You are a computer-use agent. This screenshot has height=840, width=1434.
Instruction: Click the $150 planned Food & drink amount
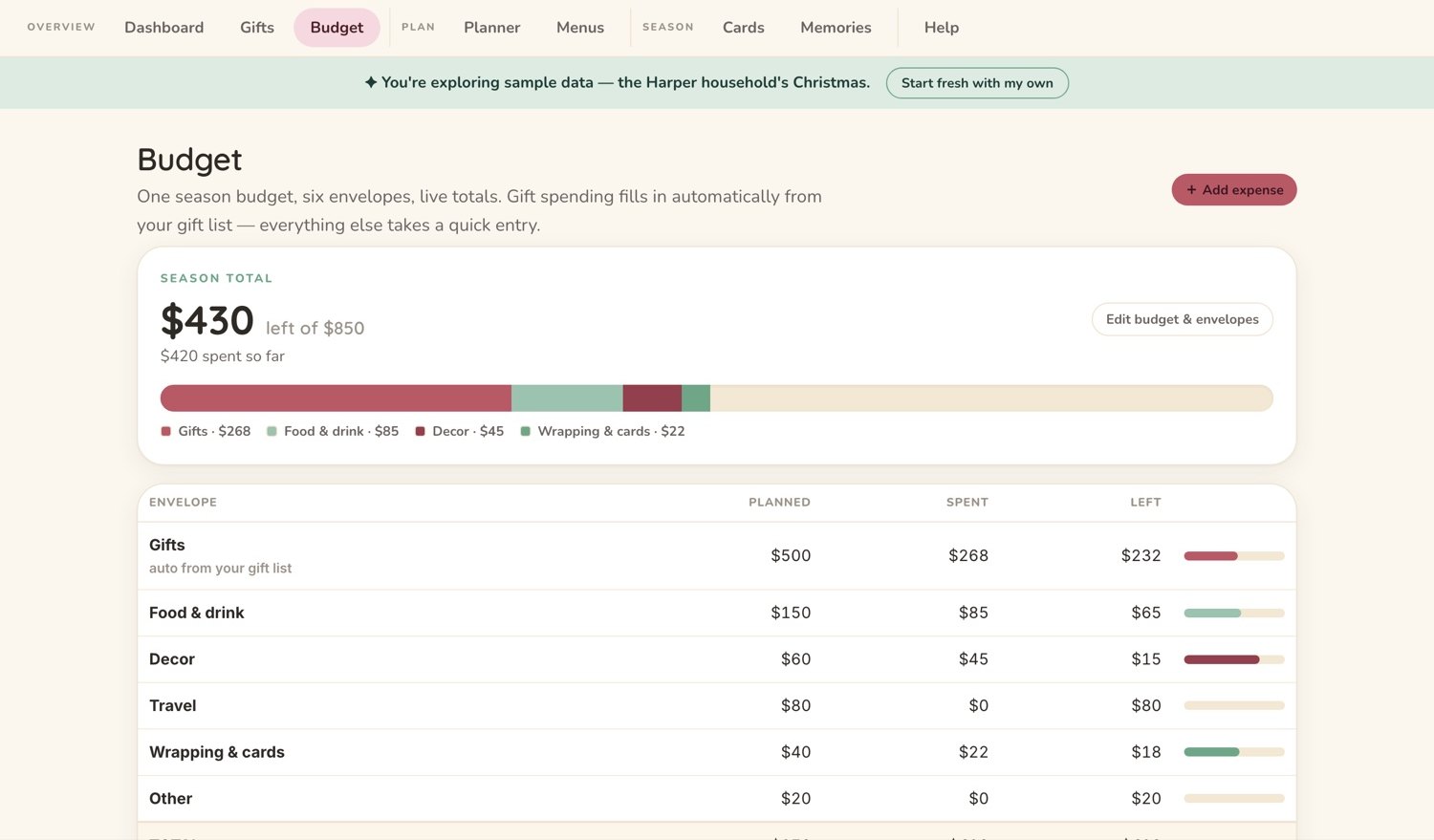click(791, 614)
